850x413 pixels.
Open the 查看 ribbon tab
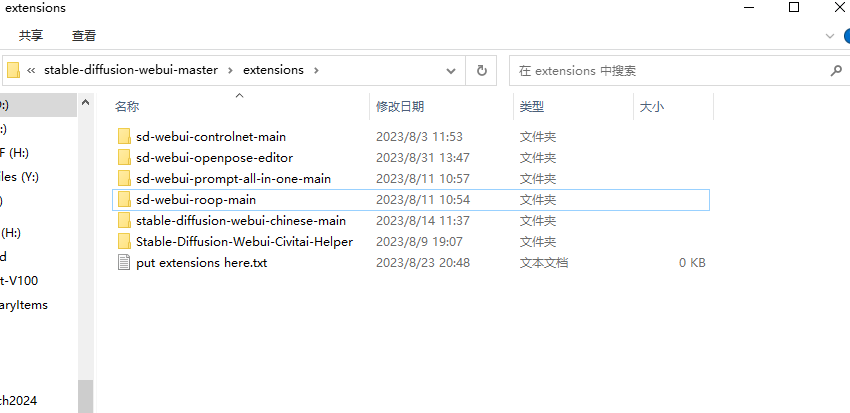point(84,36)
